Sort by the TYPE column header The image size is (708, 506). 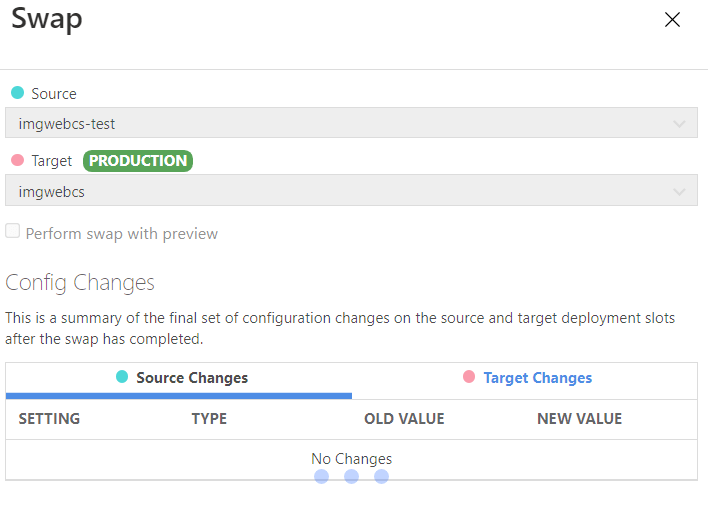click(209, 419)
